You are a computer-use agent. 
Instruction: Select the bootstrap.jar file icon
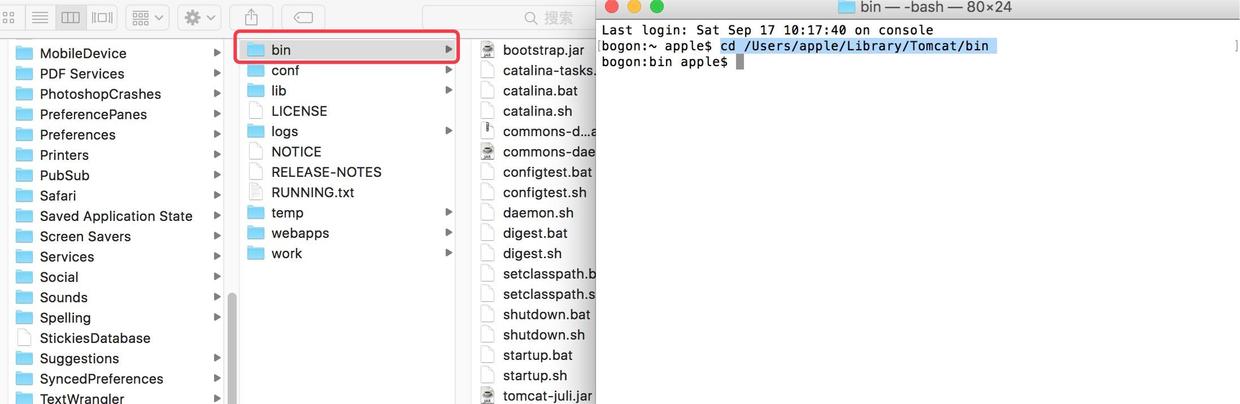pos(487,50)
